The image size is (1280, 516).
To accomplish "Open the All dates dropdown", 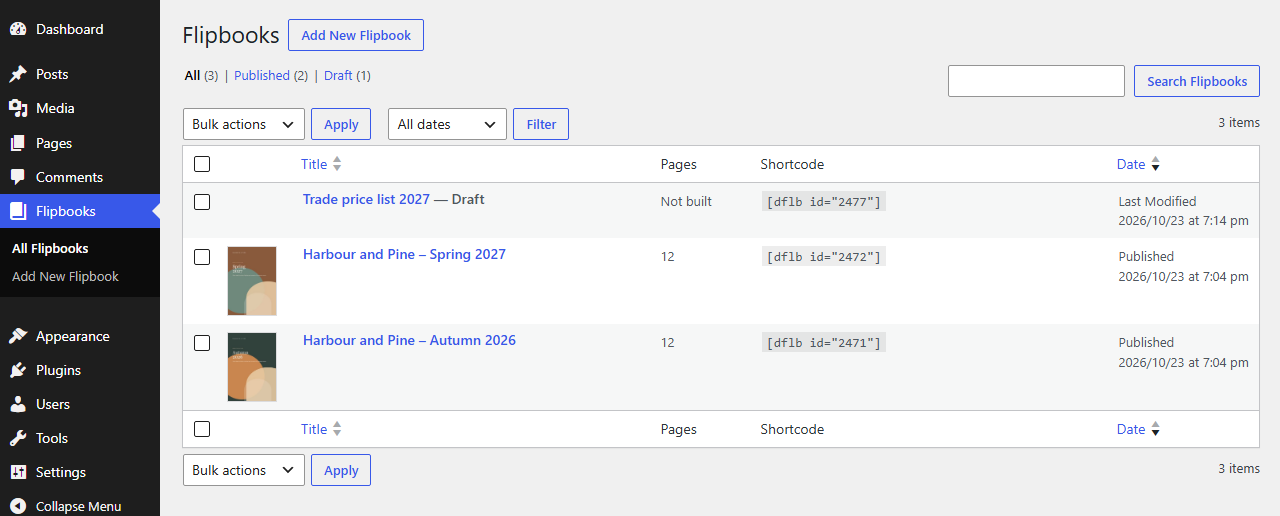I will [x=447, y=124].
